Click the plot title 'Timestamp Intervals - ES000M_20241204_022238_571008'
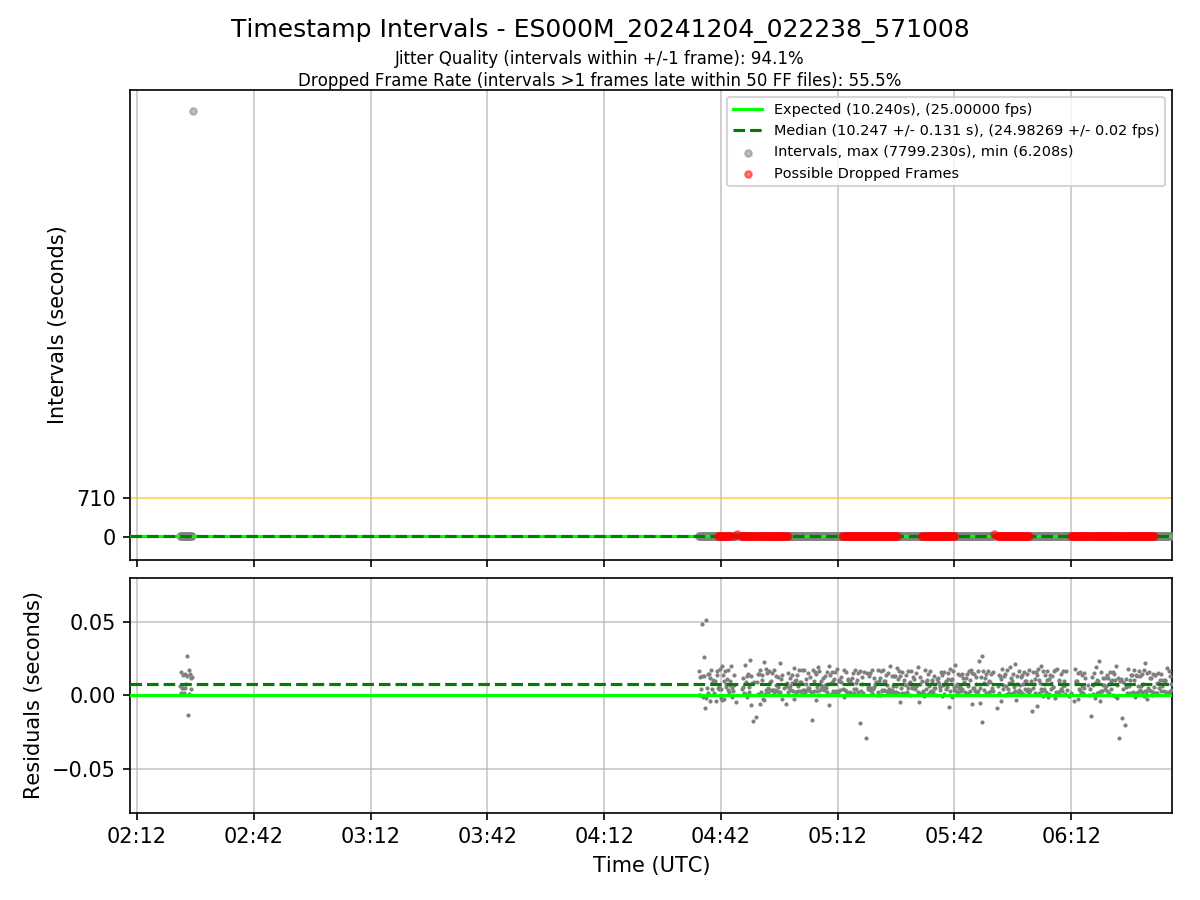 click(600, 29)
